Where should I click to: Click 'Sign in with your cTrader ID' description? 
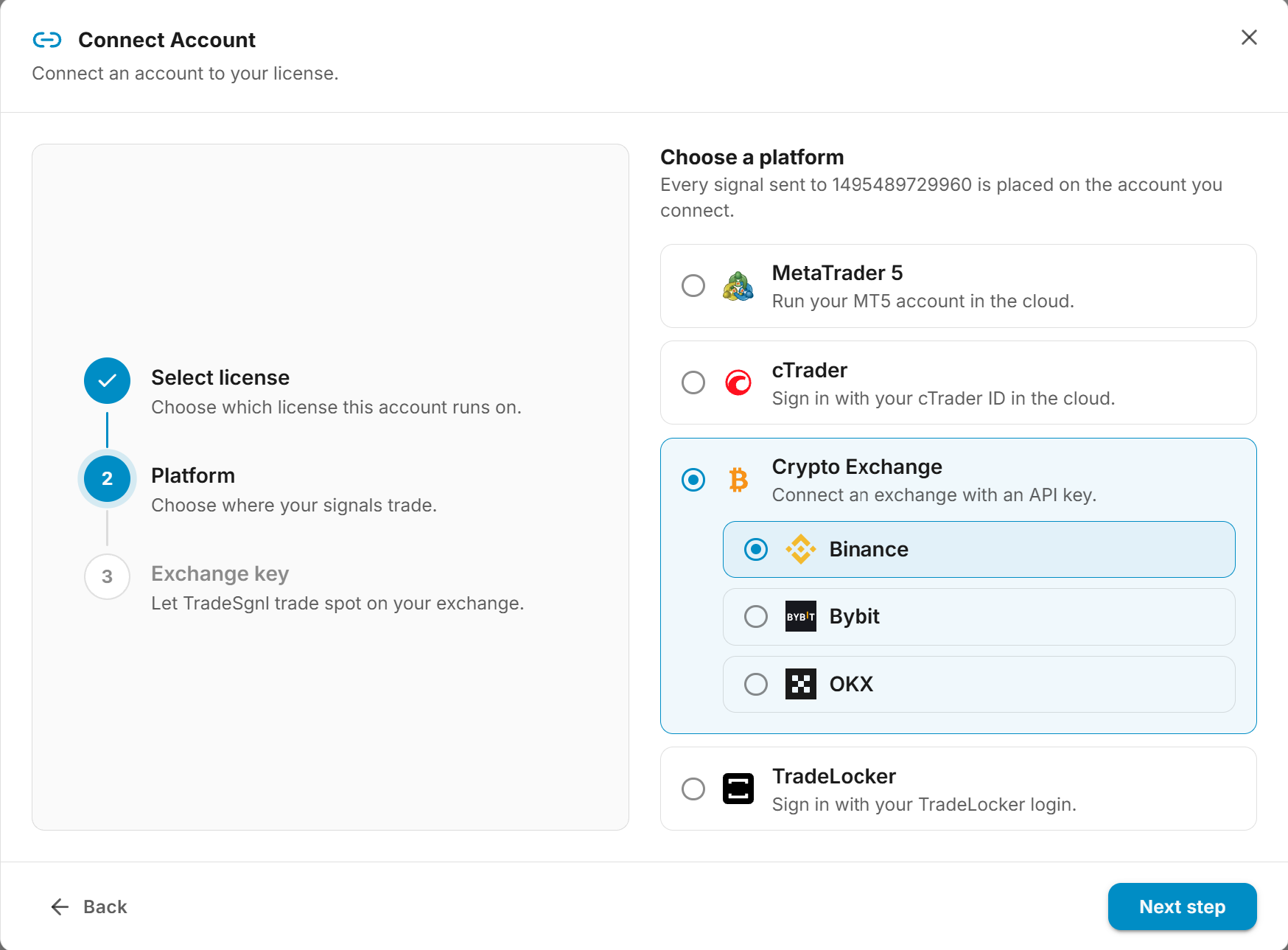(x=943, y=398)
